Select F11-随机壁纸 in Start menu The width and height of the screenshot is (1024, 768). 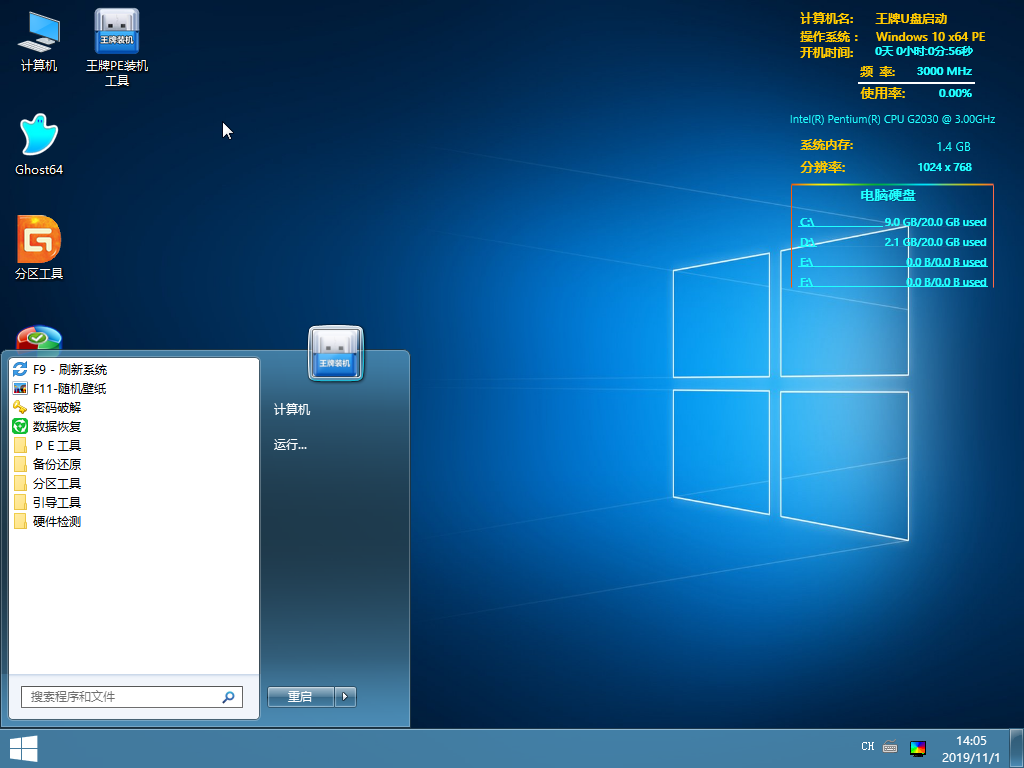134,389
